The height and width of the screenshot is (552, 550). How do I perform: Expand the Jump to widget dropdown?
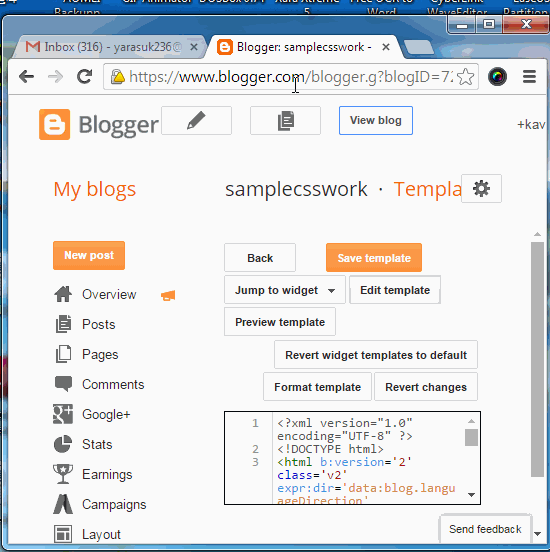click(x=285, y=290)
